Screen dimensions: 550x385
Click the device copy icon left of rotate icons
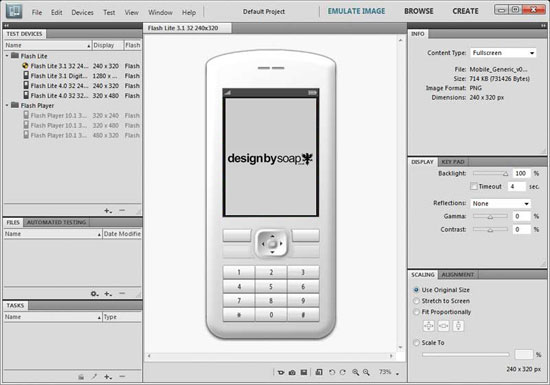point(319,372)
